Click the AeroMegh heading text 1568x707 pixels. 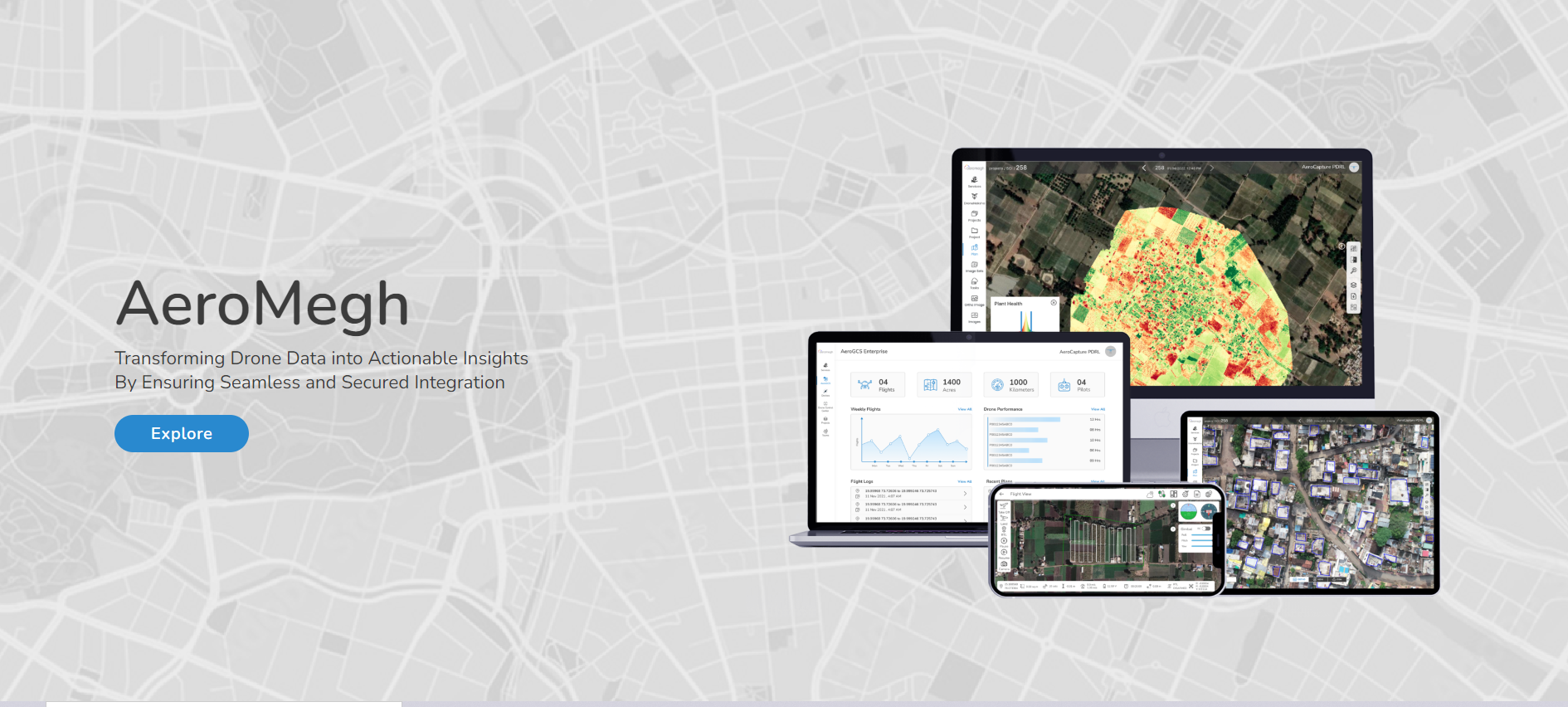click(262, 305)
